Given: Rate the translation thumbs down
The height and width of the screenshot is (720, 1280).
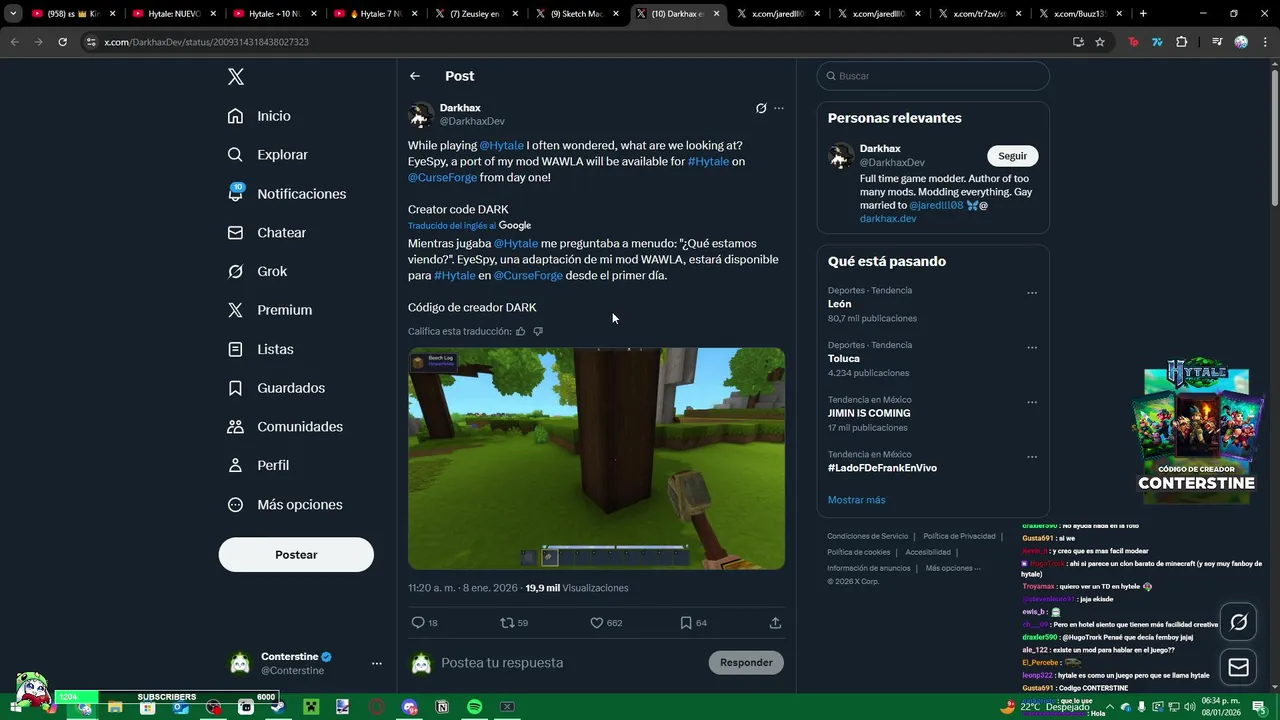Looking at the screenshot, I should point(538,331).
